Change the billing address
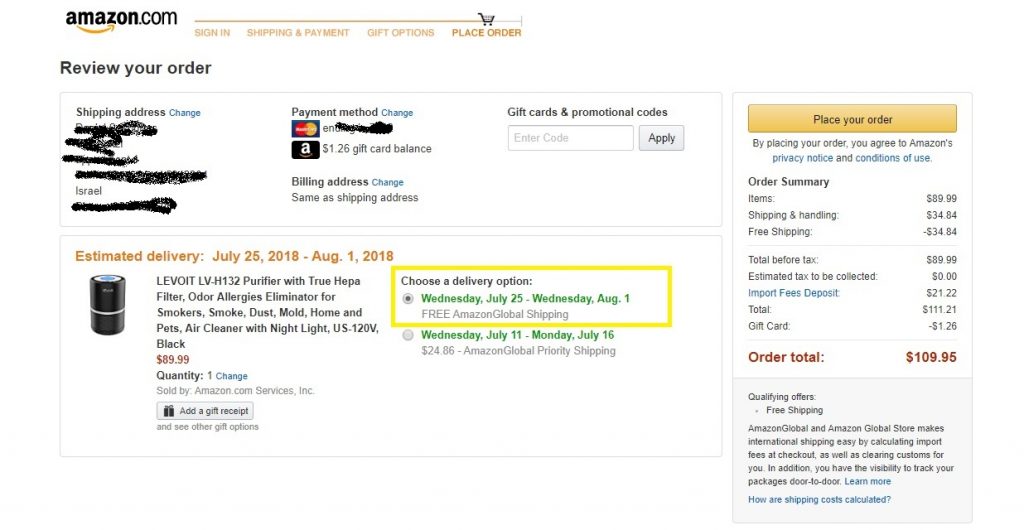This screenshot has height=530, width=1024. pyautogui.click(x=388, y=183)
